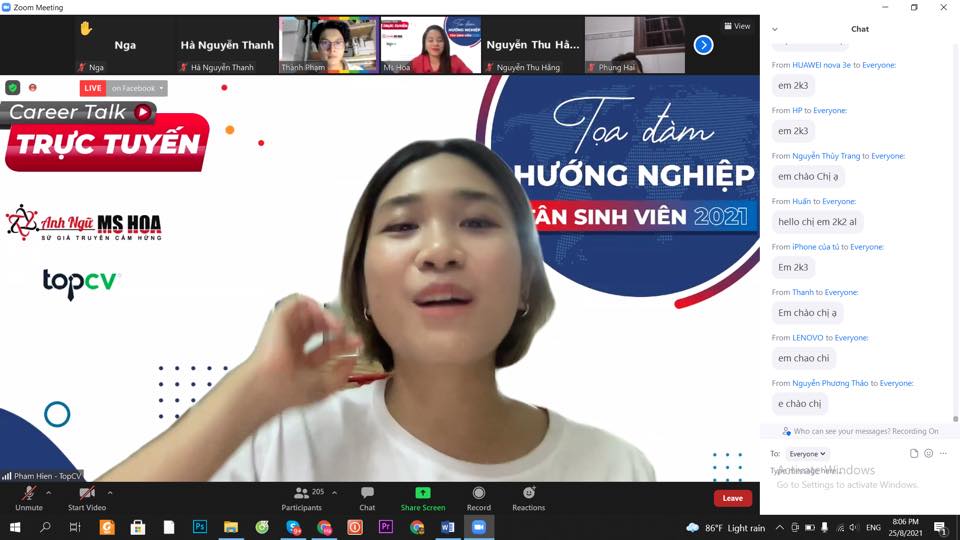The width and height of the screenshot is (960, 540).
Task: Attach a file in chat
Action: [914, 454]
